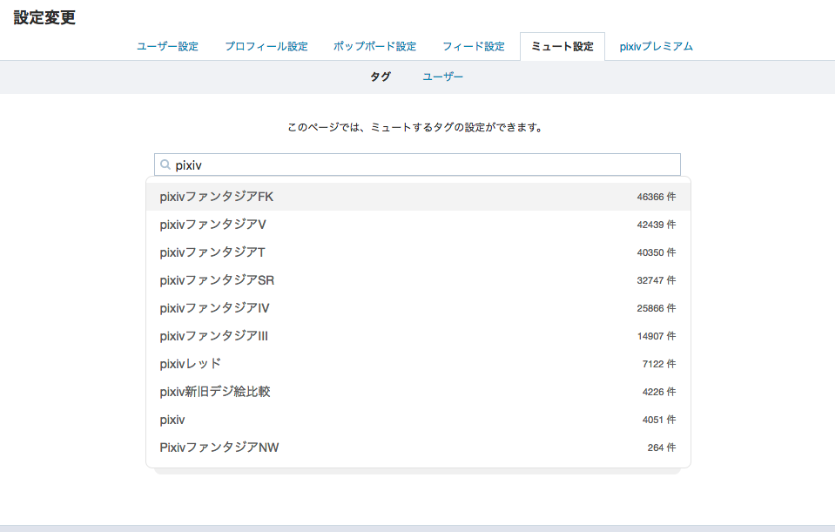Switch to プロフィール設定 tab

coord(266,46)
